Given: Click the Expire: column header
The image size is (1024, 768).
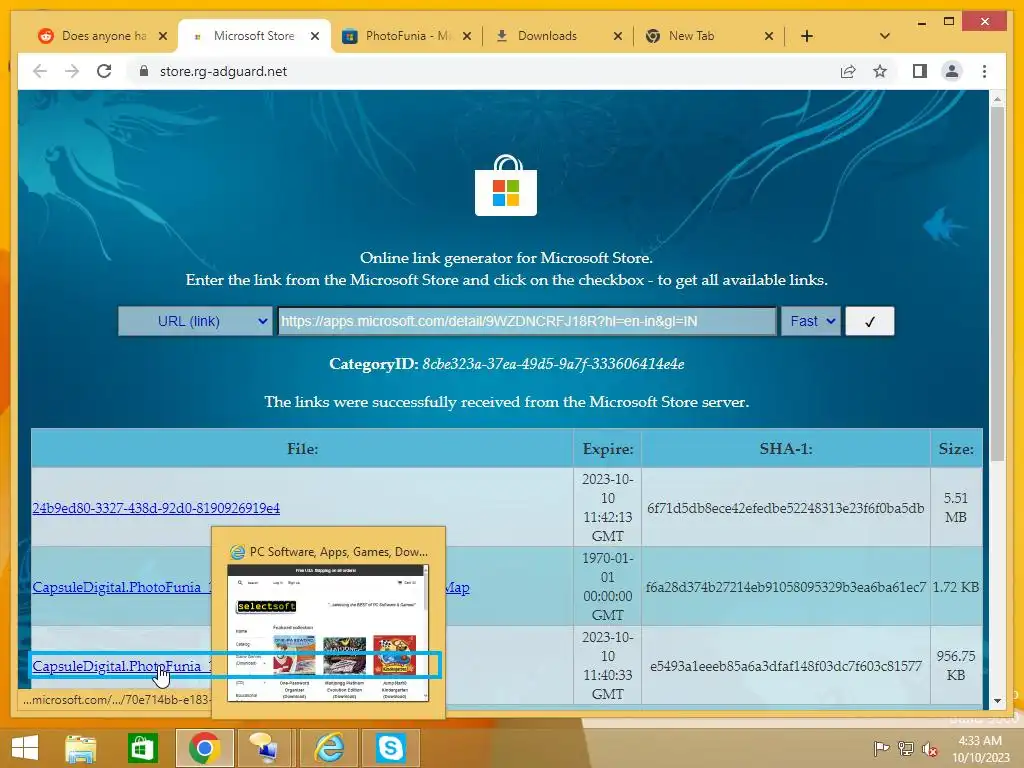Looking at the screenshot, I should (x=608, y=449).
